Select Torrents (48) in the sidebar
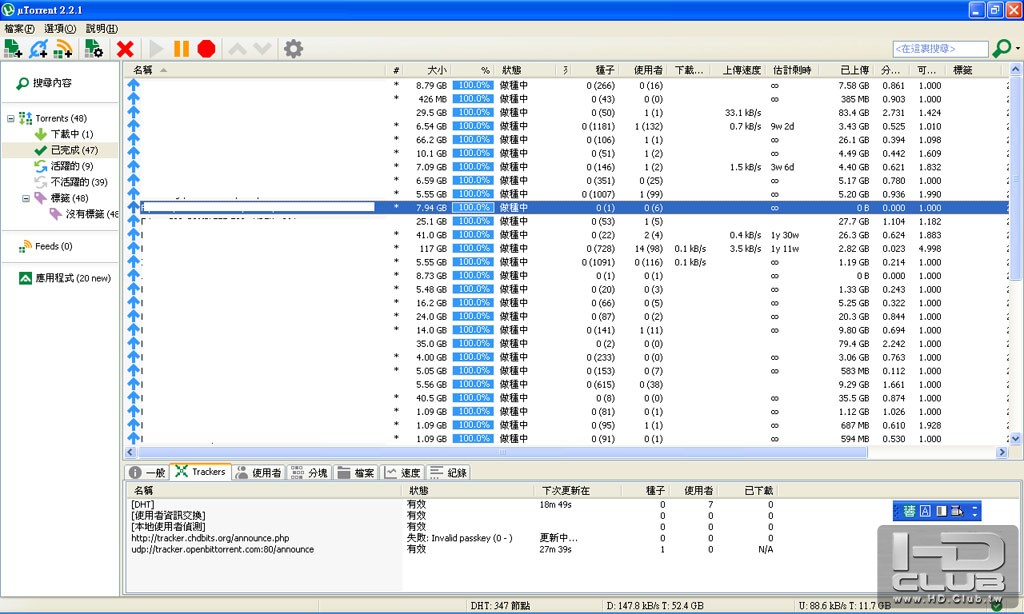The height and width of the screenshot is (614, 1024). 61,118
